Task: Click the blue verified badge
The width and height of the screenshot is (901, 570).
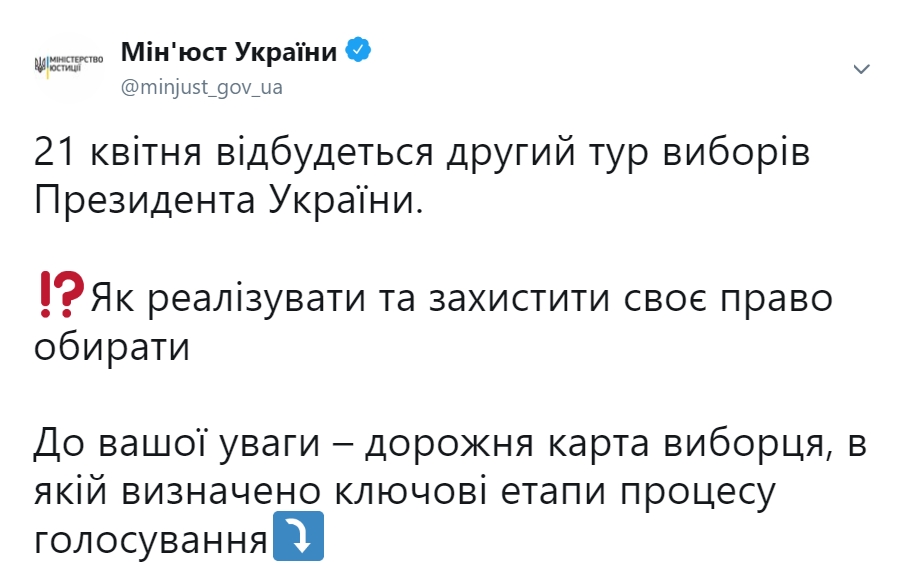Action: pos(358,51)
